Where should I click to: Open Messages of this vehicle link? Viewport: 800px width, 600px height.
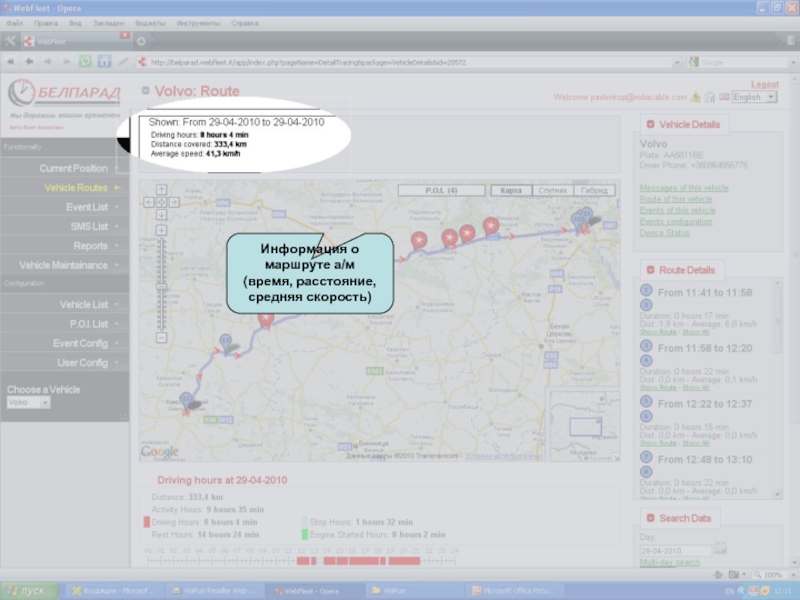pos(684,188)
